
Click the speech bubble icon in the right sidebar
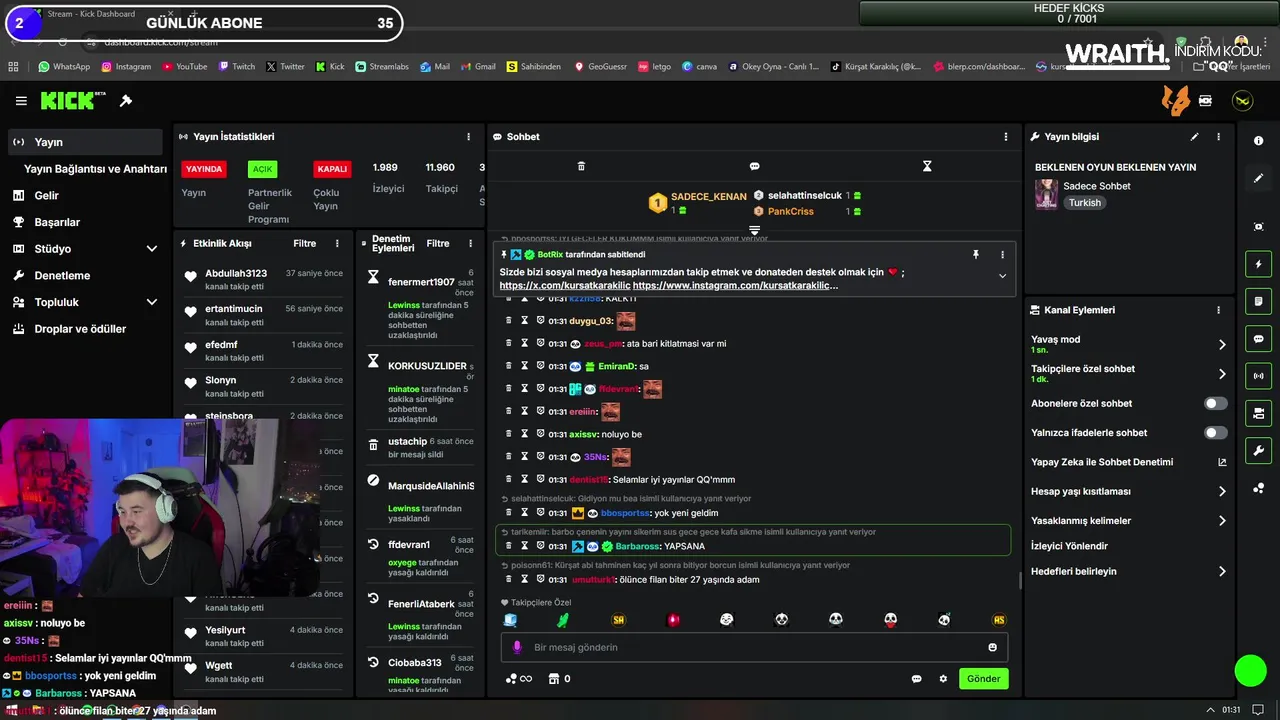coord(1258,339)
